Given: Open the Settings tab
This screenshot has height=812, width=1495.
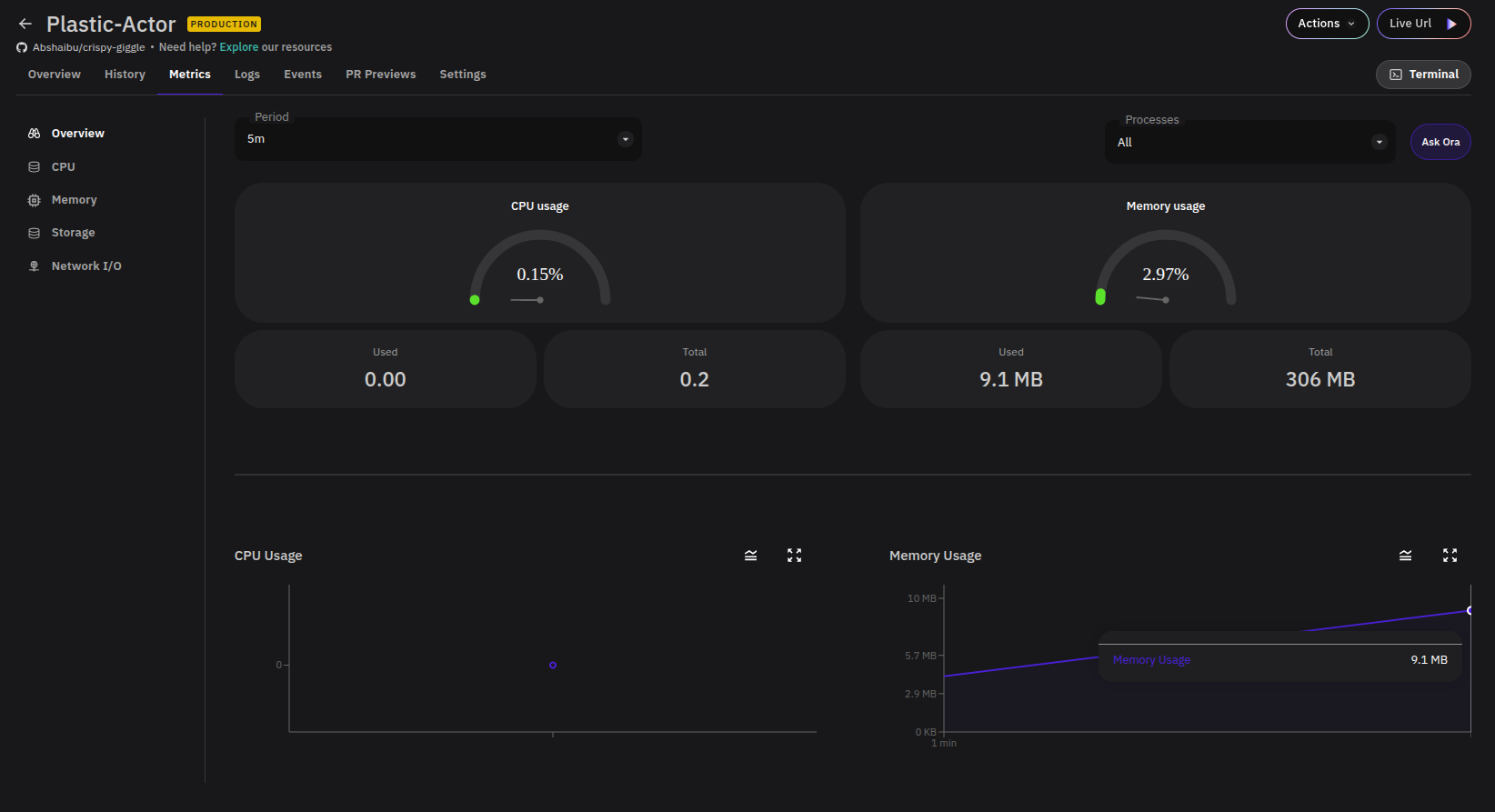Looking at the screenshot, I should (463, 75).
